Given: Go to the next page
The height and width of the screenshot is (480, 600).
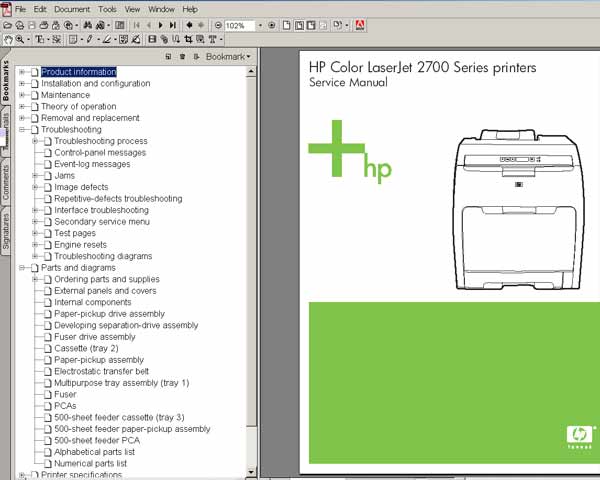Looking at the screenshot, I should click(x=161, y=26).
